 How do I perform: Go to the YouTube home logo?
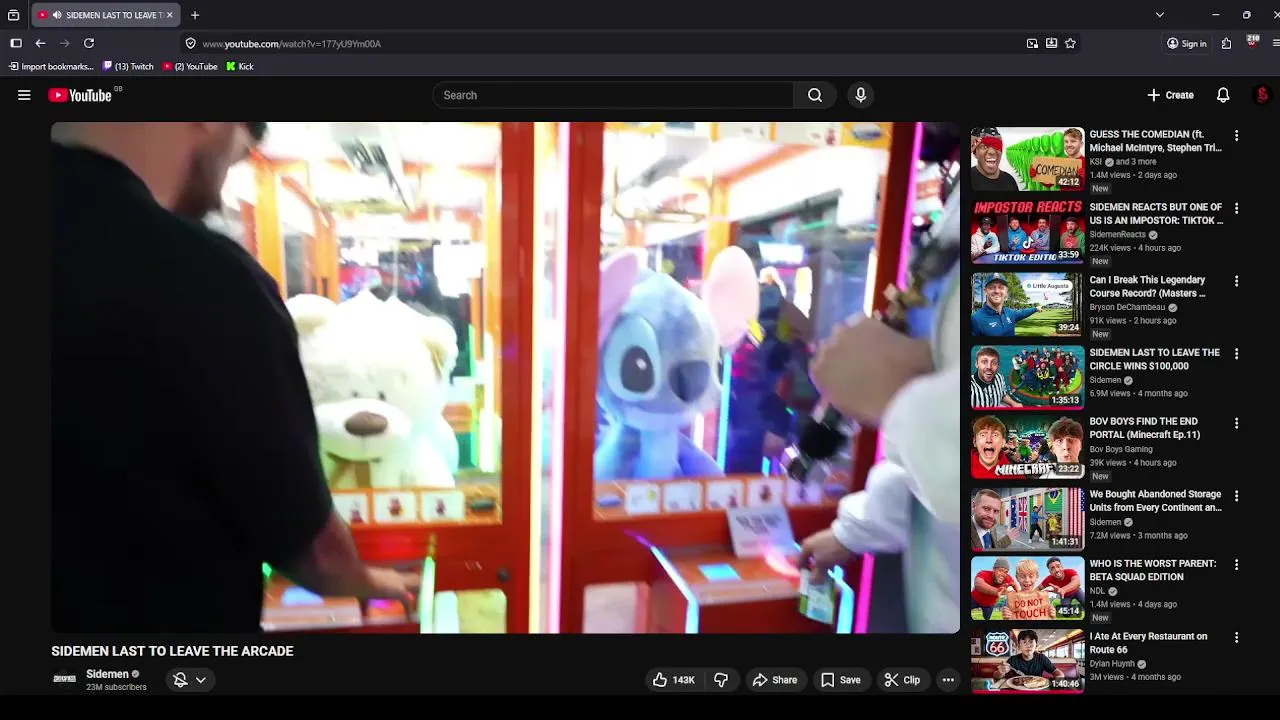(80, 95)
